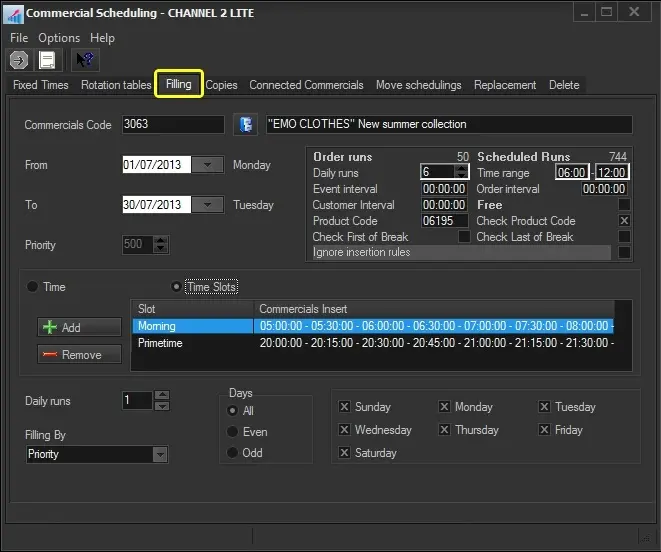
Task: Toggle the Ignore insertion rules checkbox
Action: pyautogui.click(x=624, y=253)
